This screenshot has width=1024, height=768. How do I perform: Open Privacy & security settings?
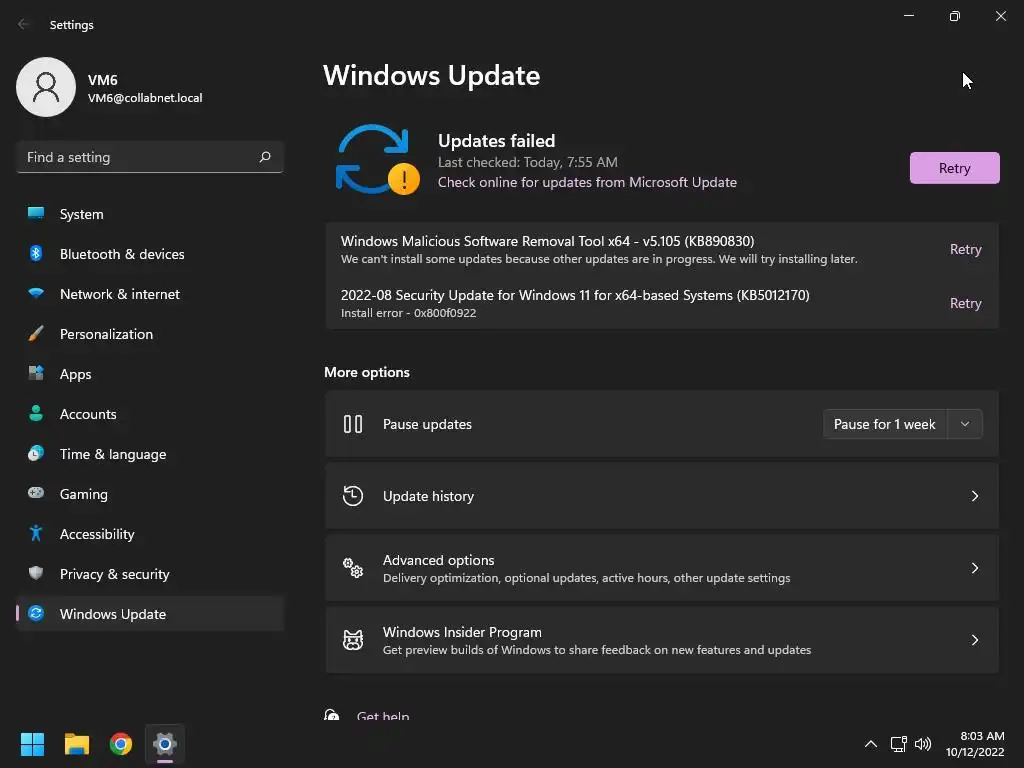(150, 573)
